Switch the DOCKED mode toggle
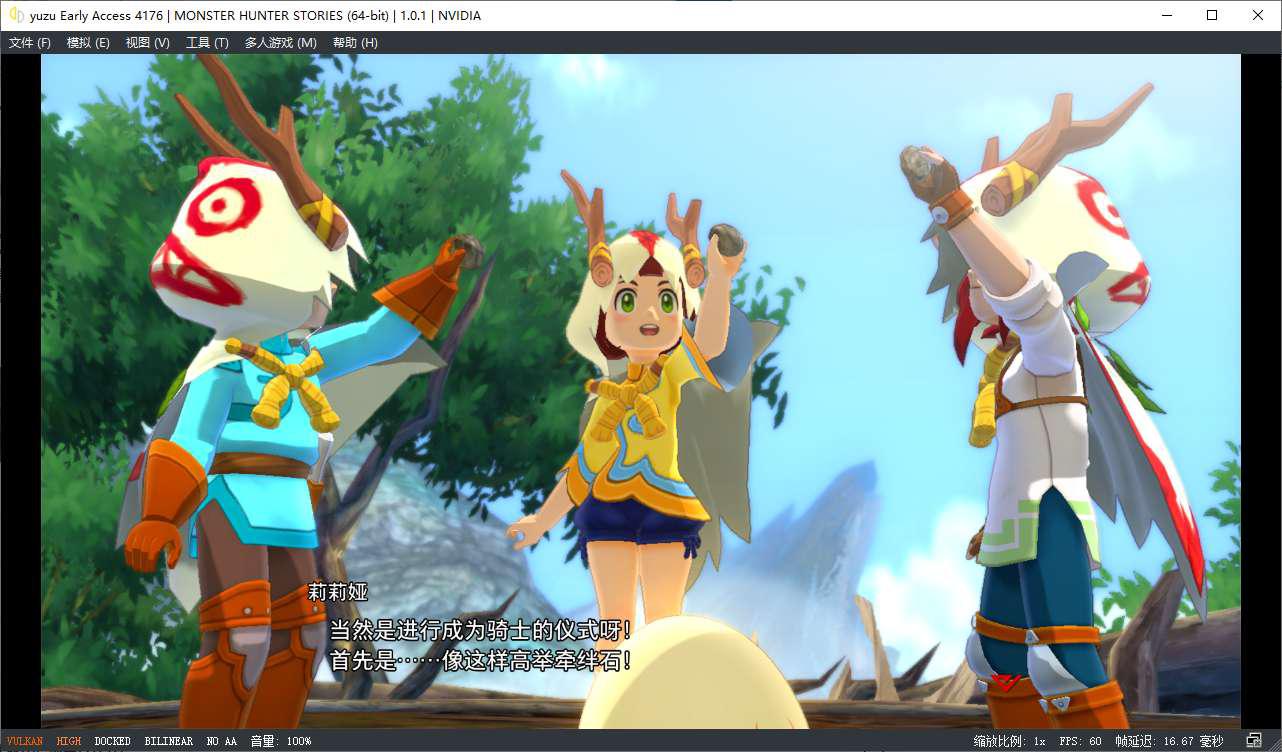1282x752 pixels. point(113,741)
